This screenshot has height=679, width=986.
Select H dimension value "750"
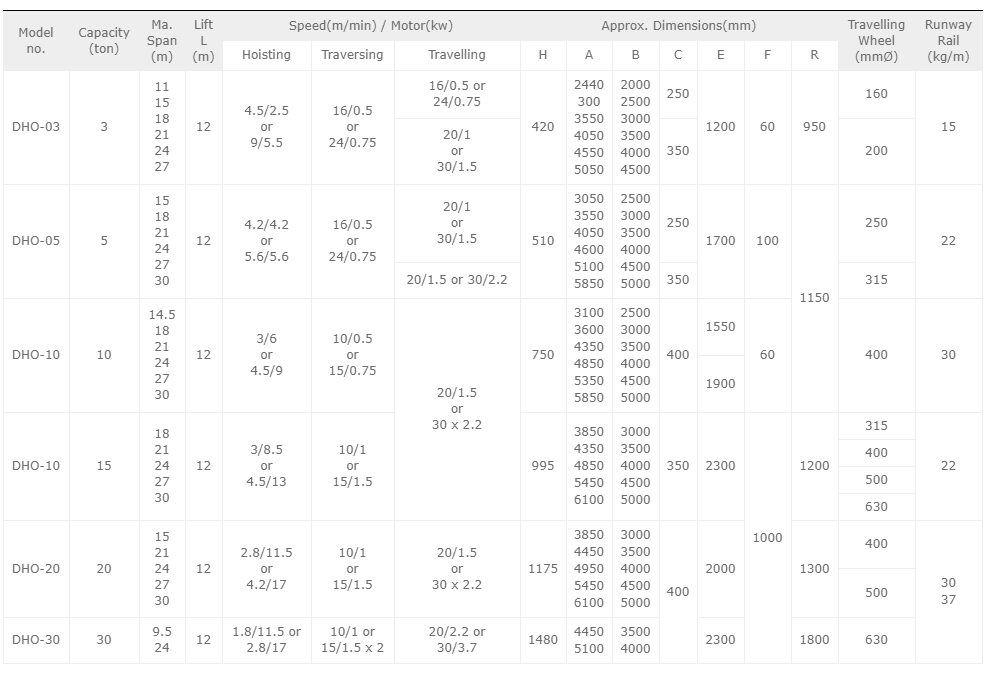pyautogui.click(x=543, y=355)
